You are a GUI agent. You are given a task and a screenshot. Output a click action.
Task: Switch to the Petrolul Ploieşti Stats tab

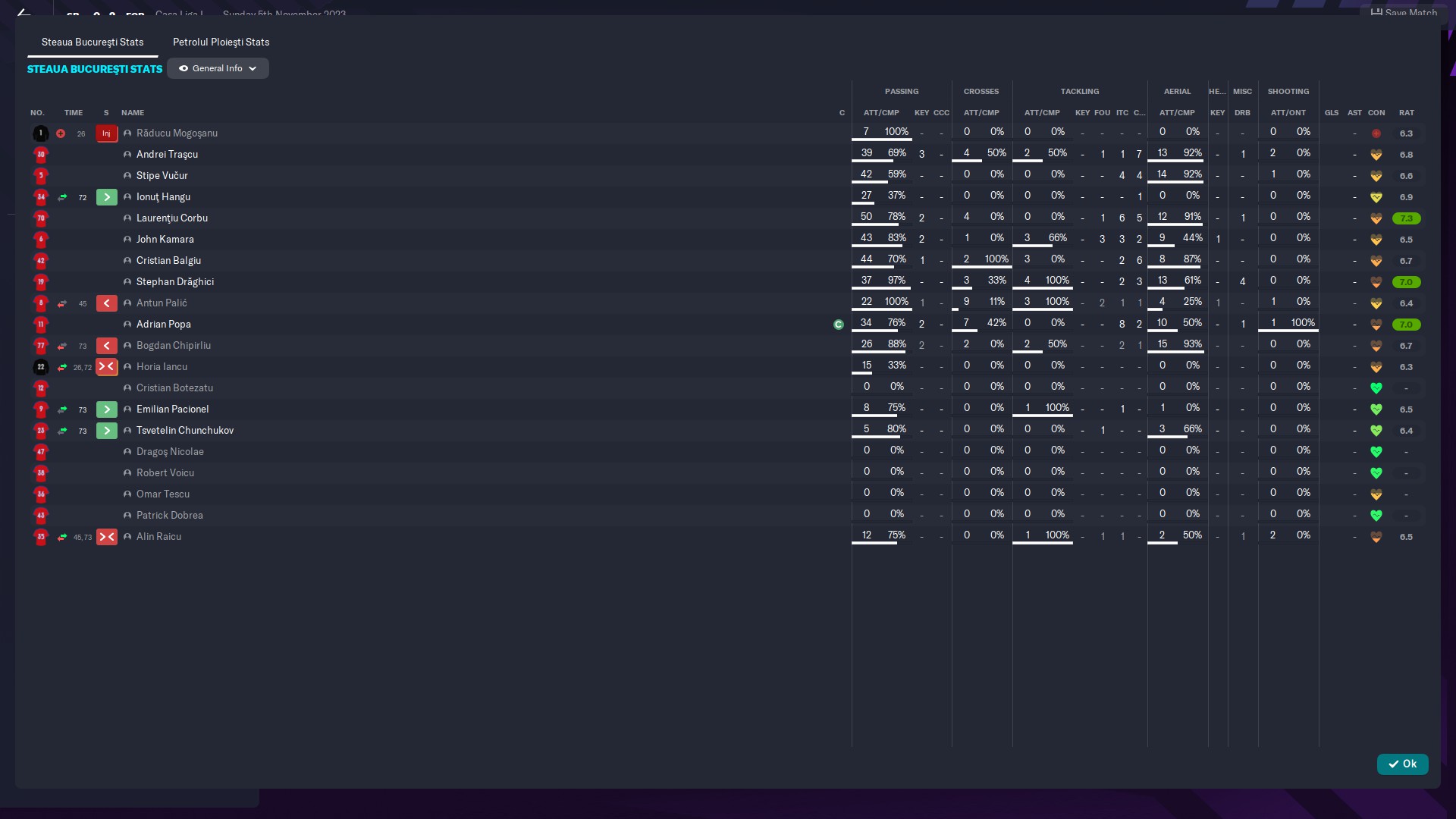pyautogui.click(x=221, y=42)
